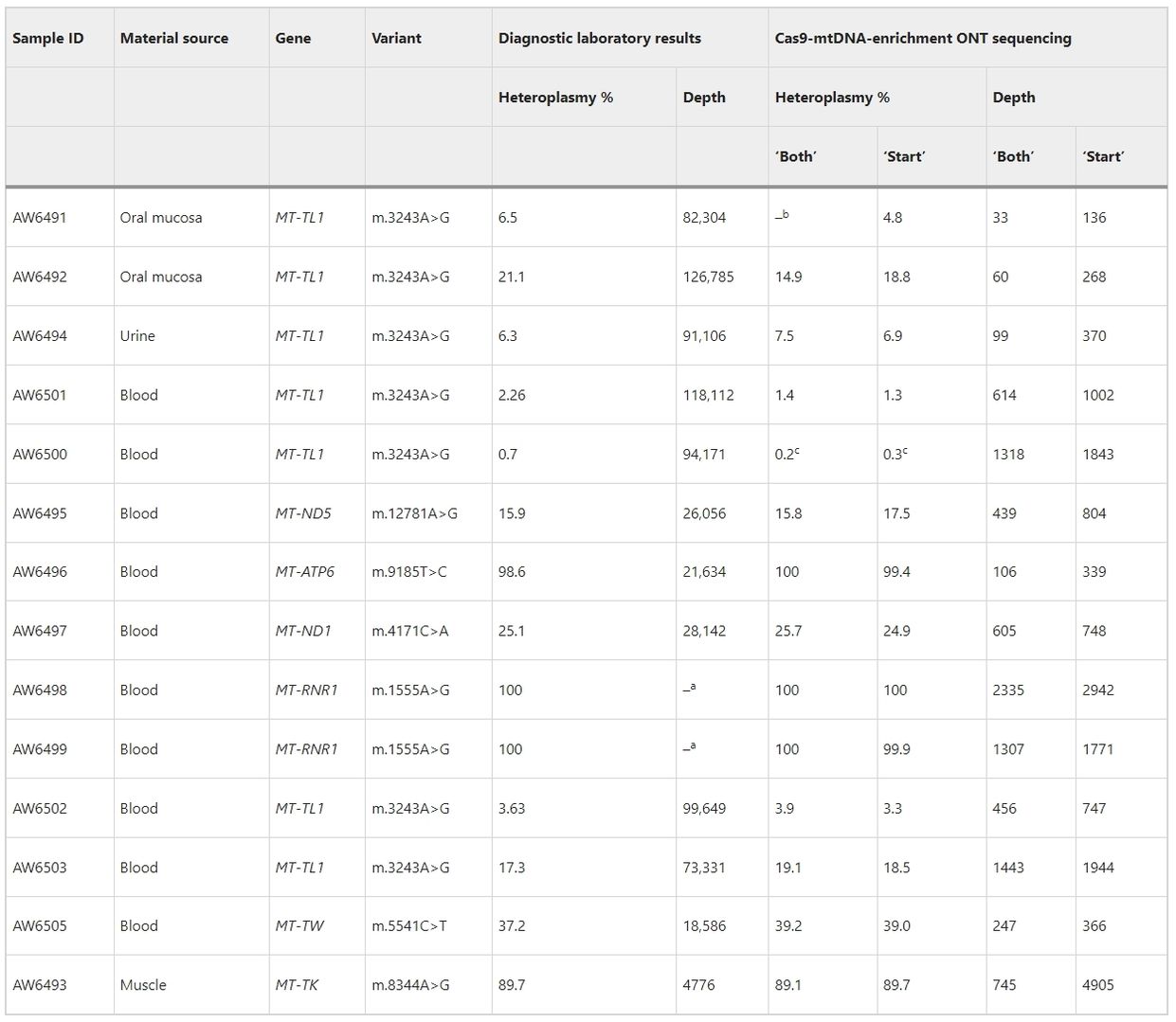Click sample ID AW6491 cell
The height and width of the screenshot is (1022, 1176).
click(40, 218)
